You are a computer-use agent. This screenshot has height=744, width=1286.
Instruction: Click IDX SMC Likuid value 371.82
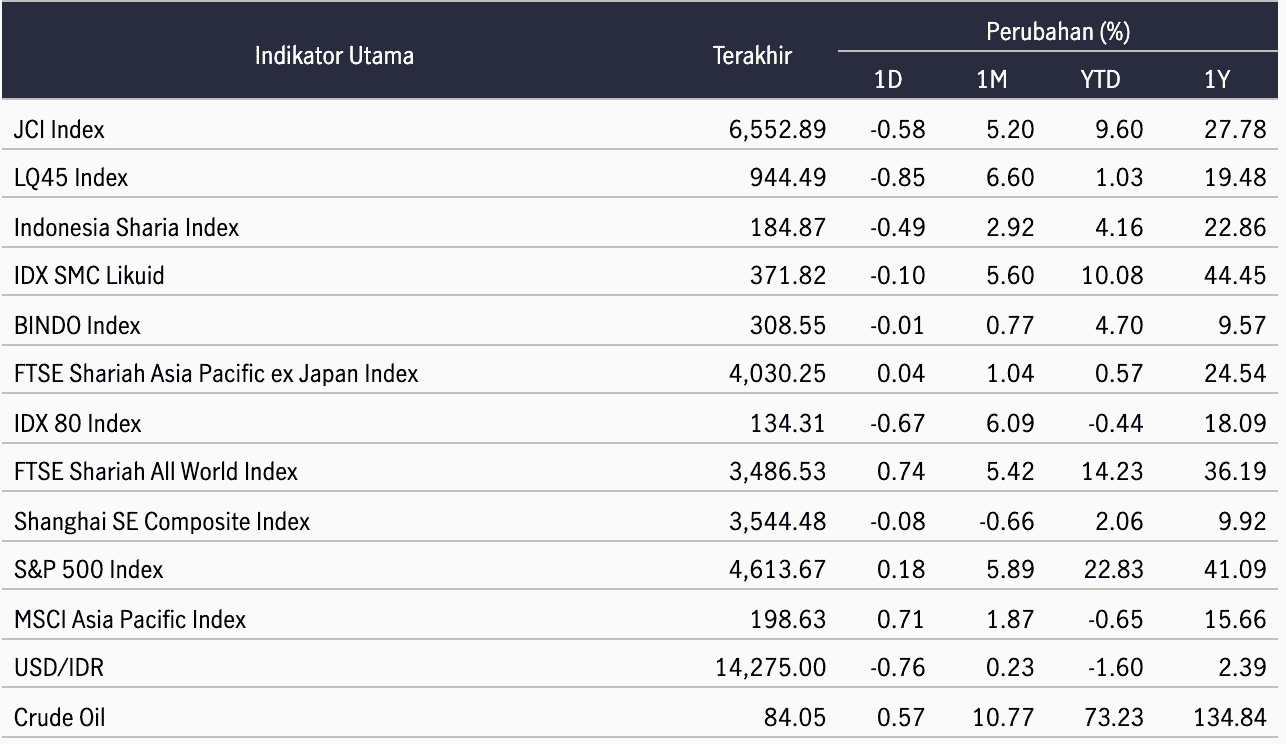point(788,276)
